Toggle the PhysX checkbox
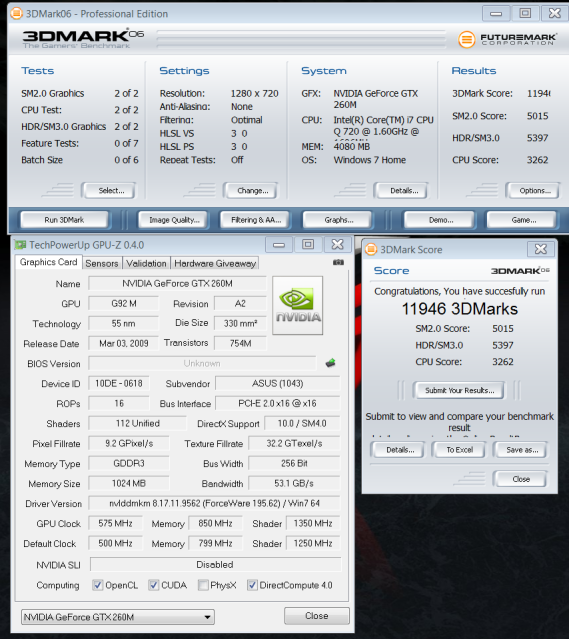This screenshot has height=639, width=569. [x=203, y=585]
